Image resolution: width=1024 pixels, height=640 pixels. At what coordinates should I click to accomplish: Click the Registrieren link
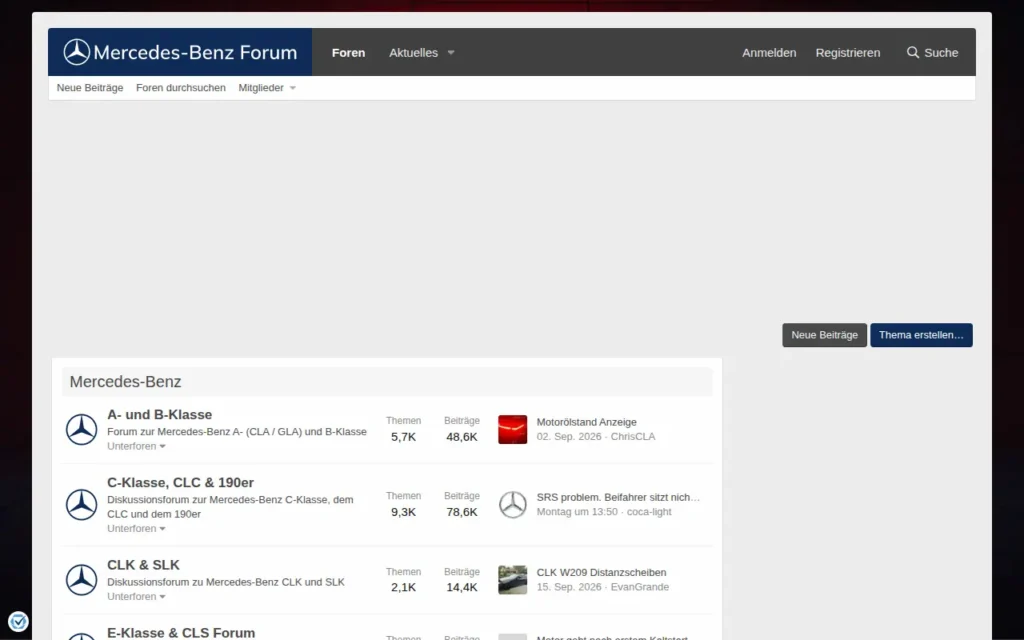pyautogui.click(x=848, y=53)
